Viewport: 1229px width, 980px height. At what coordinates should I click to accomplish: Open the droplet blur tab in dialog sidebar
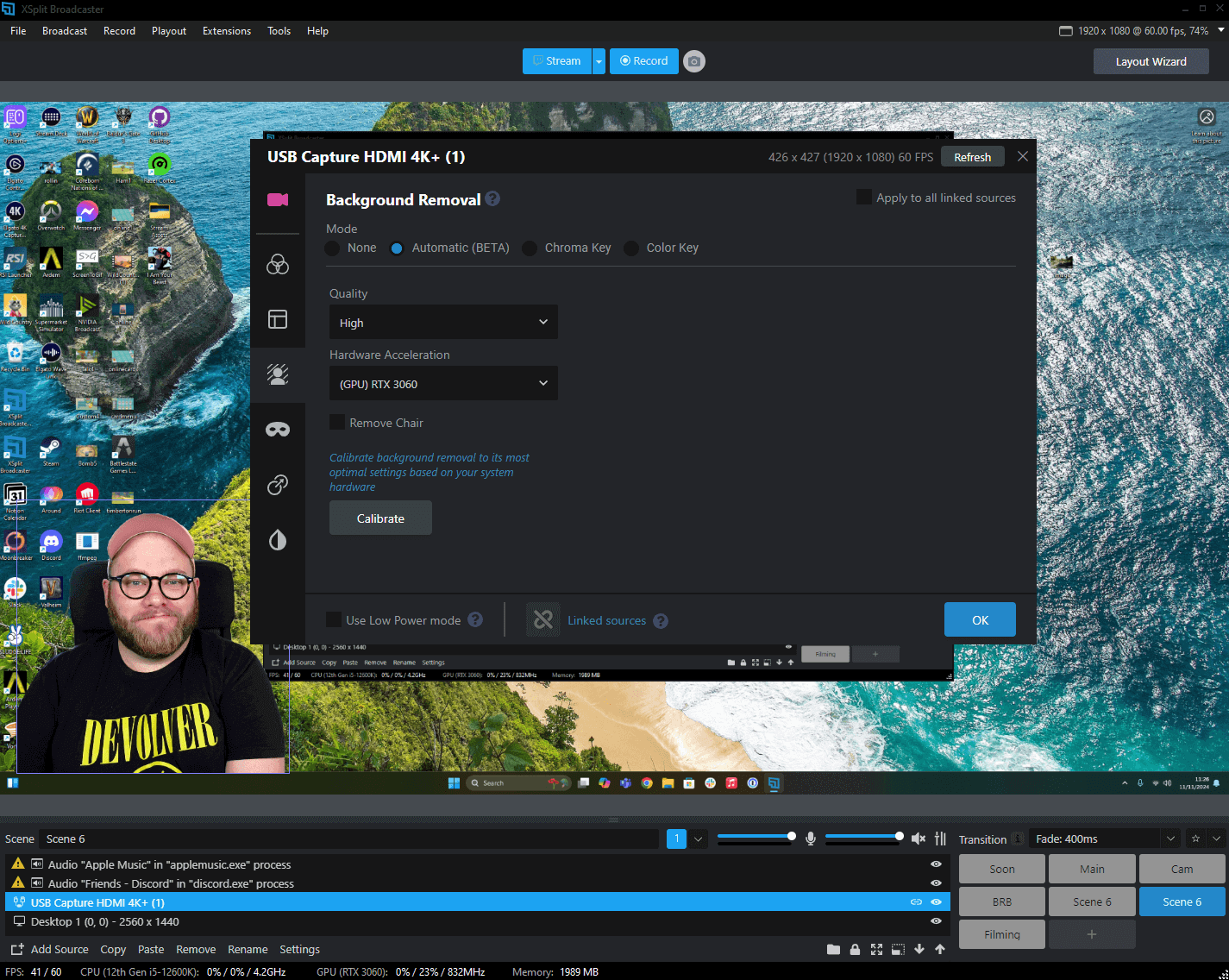click(x=278, y=540)
